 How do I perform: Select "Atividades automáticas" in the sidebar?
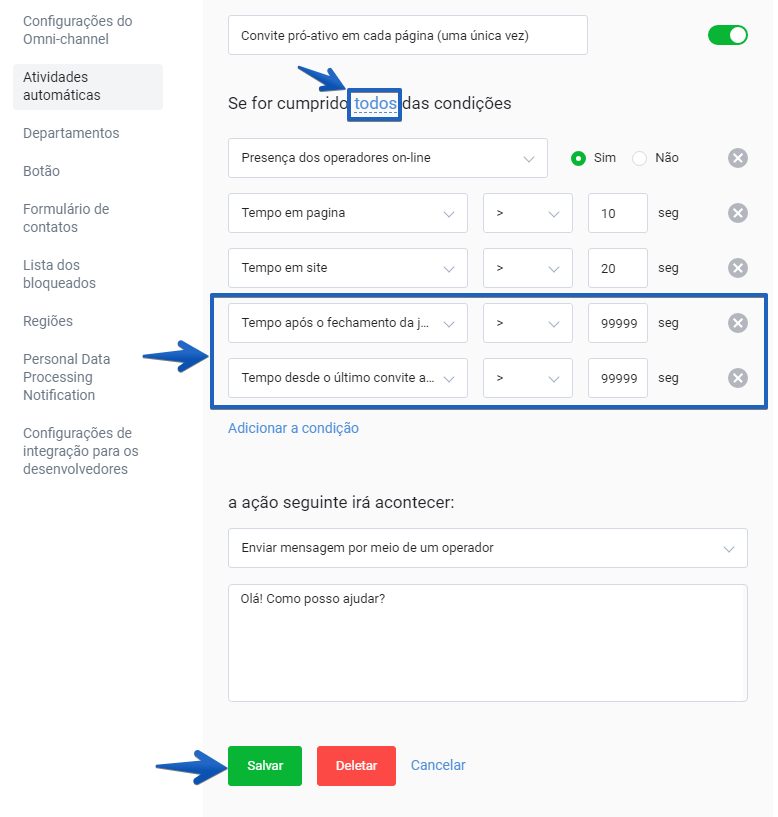[x=60, y=86]
